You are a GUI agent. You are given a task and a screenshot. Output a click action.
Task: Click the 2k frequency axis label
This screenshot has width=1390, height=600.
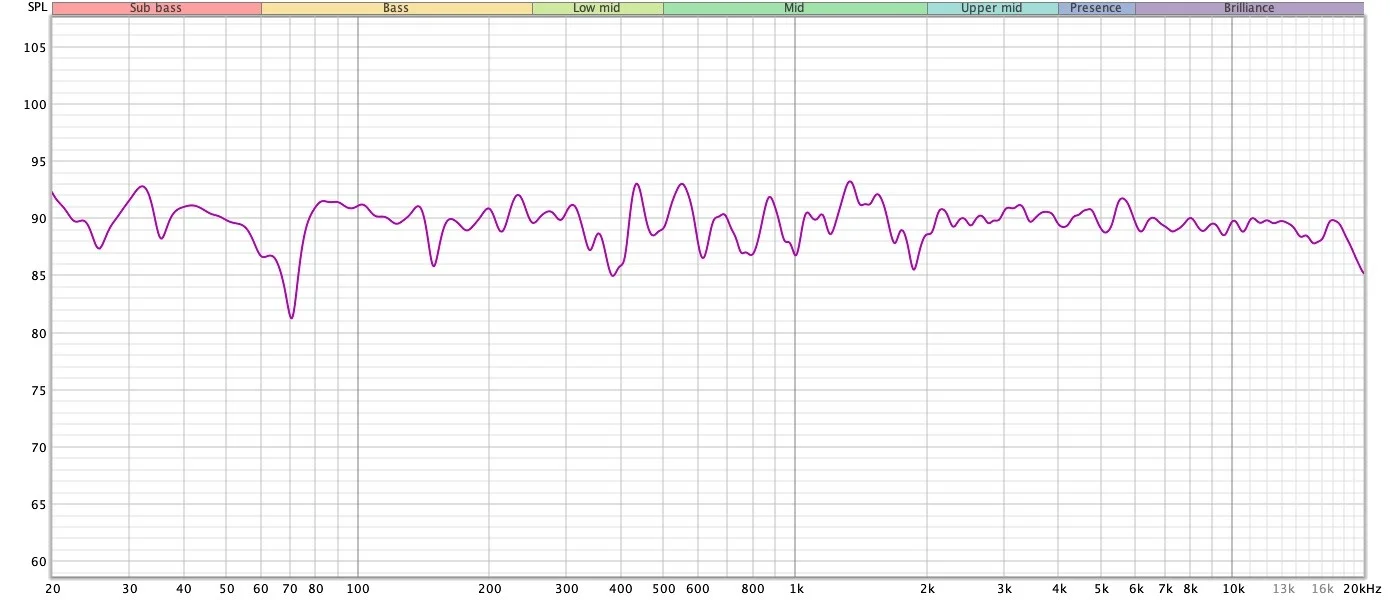tap(927, 588)
